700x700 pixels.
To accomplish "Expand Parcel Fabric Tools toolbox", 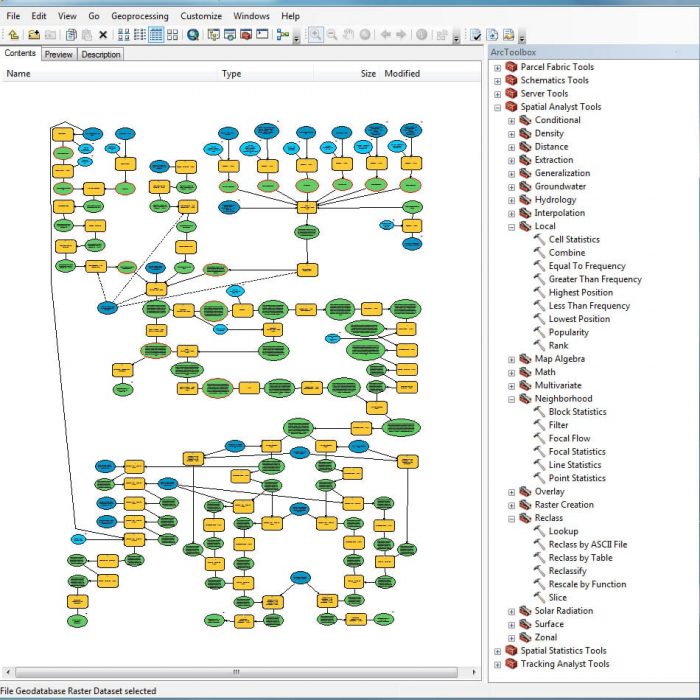I will pos(497,68).
